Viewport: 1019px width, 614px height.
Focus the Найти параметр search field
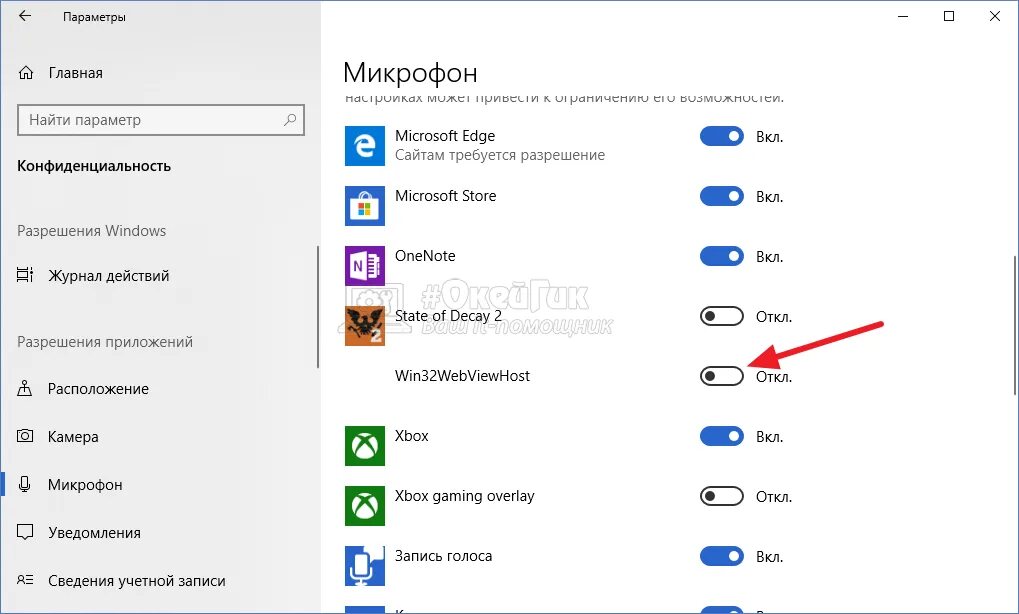[x=161, y=120]
